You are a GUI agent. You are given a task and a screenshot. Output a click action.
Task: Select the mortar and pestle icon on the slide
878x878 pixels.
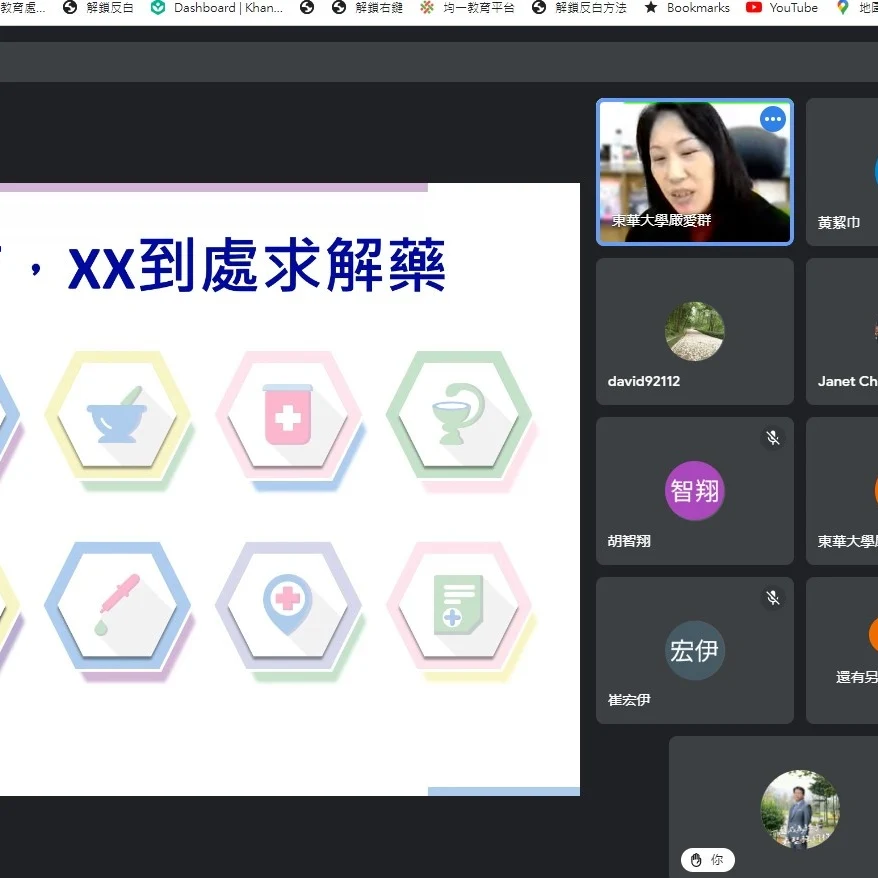(117, 416)
